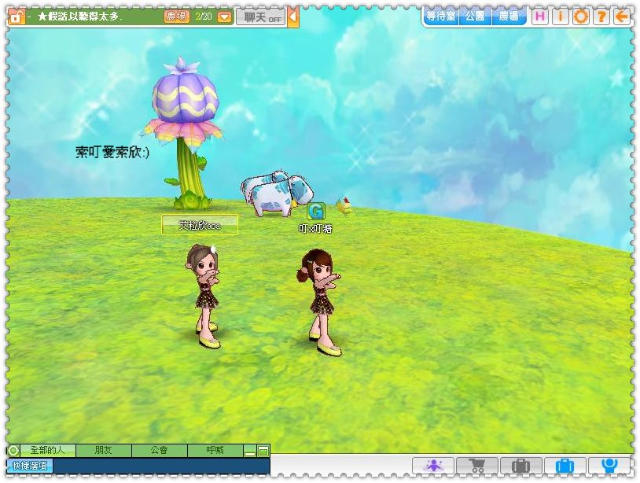Click the pink H icon

click(x=540, y=17)
